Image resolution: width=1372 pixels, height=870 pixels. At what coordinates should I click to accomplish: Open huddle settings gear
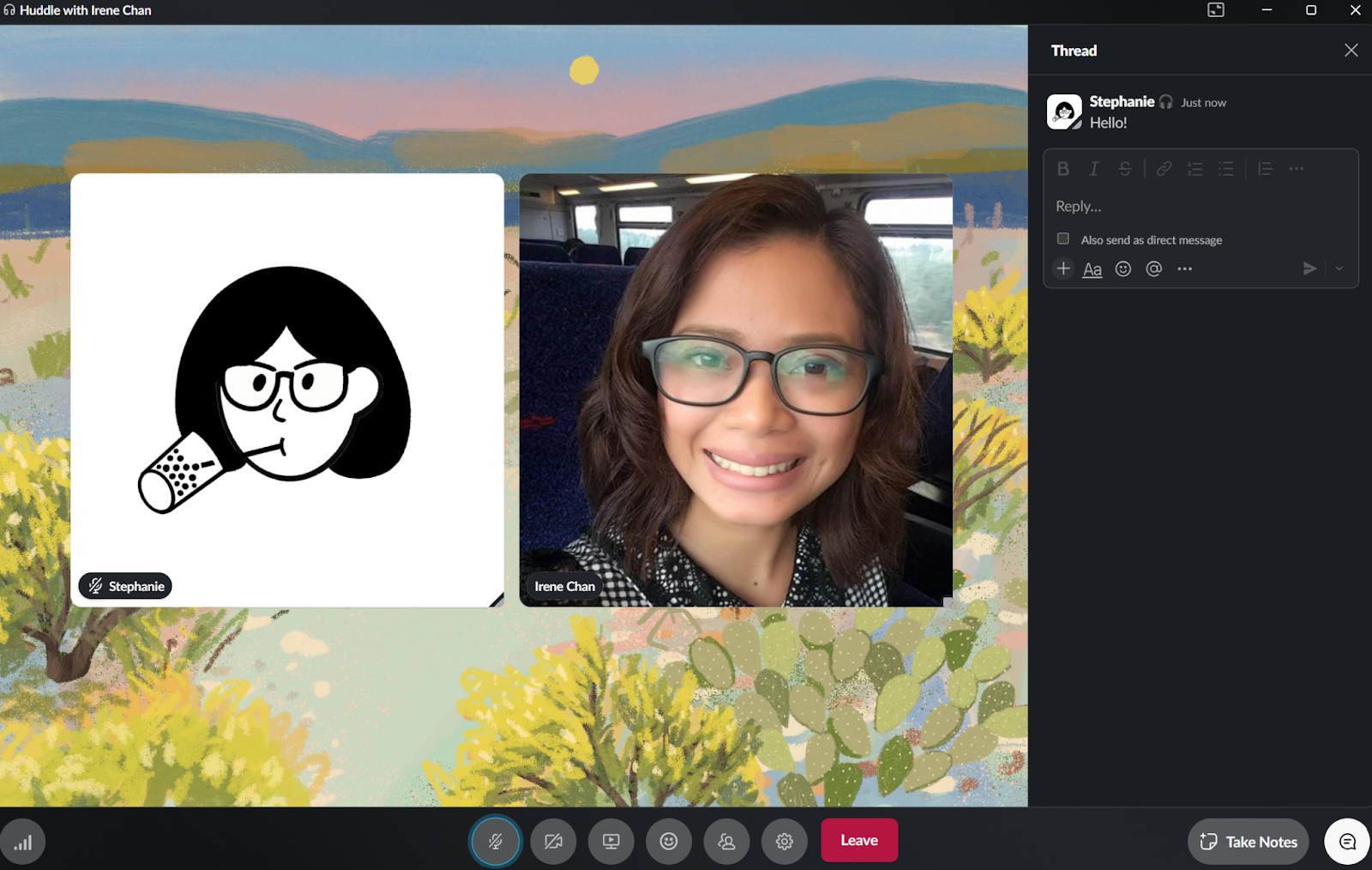tap(784, 842)
